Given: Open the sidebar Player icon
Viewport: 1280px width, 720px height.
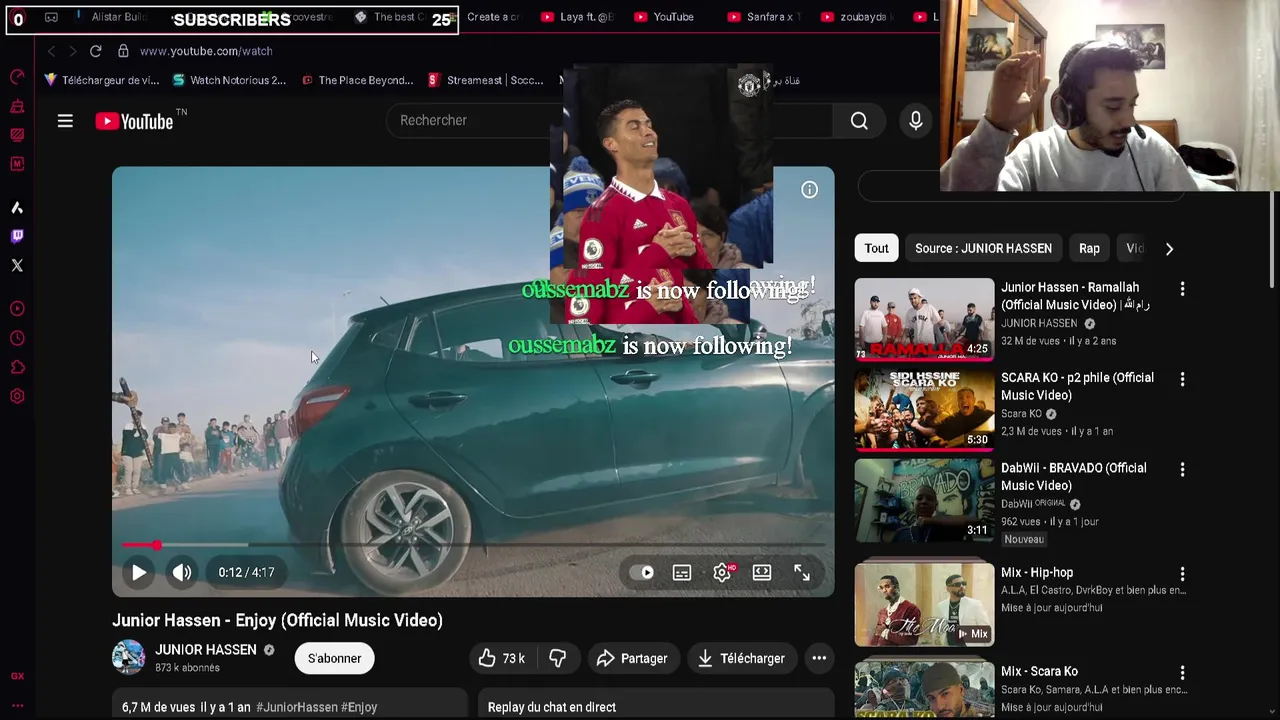Looking at the screenshot, I should 17,309.
